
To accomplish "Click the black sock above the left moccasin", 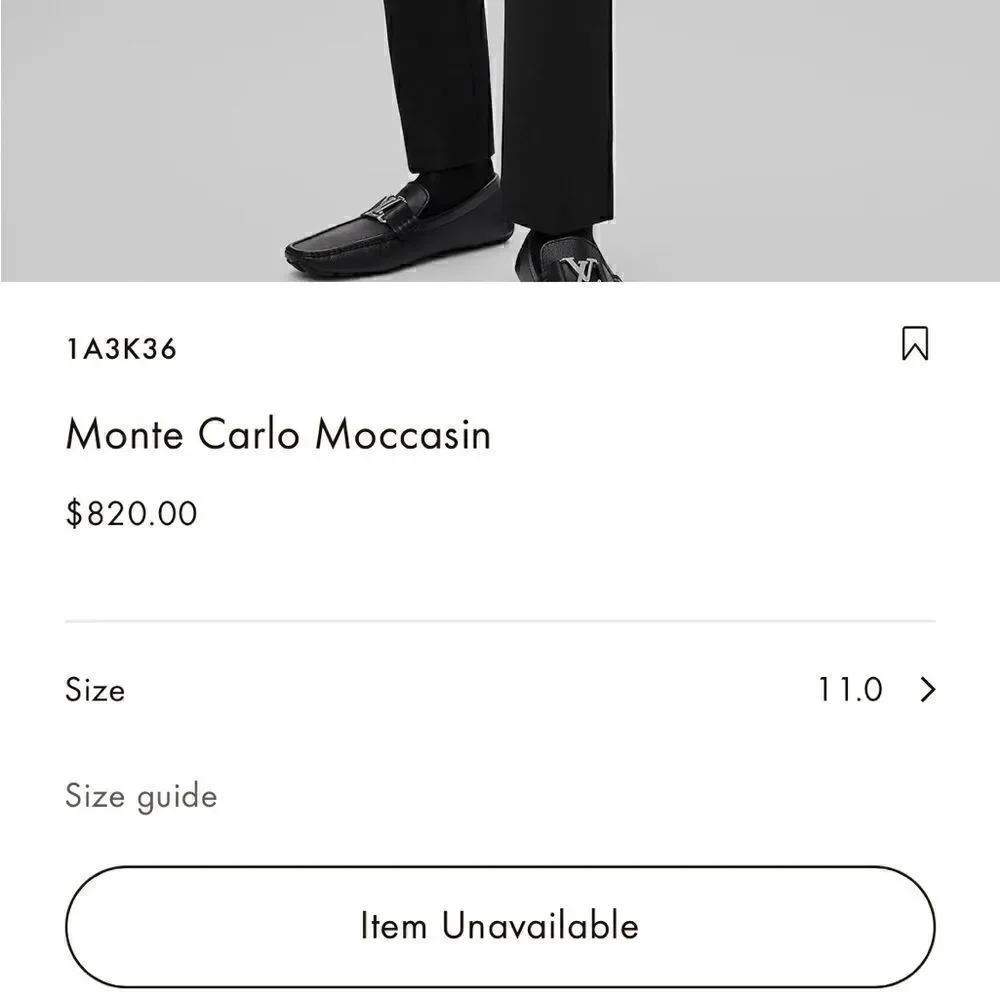I will point(457,183).
